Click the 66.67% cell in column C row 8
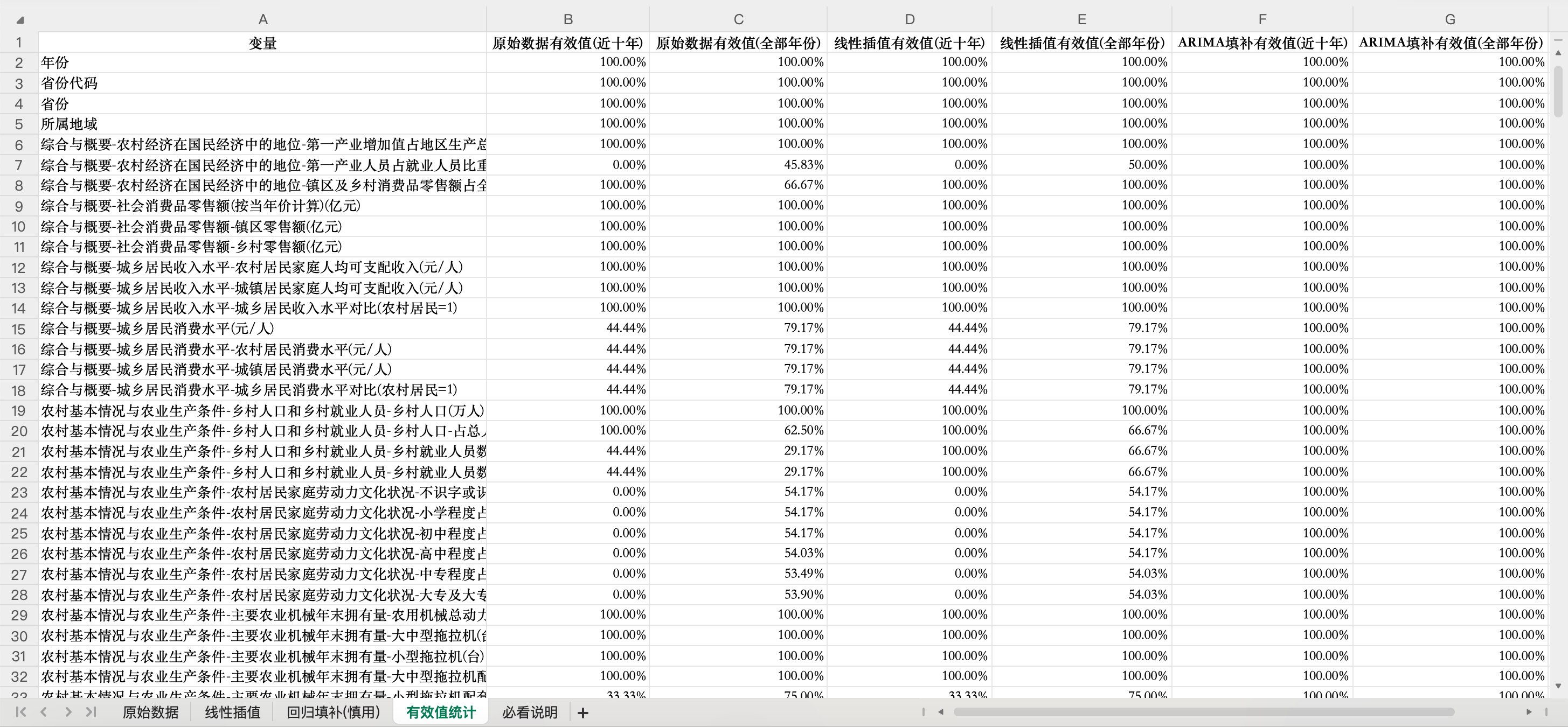Image resolution: width=1568 pixels, height=727 pixels. pyautogui.click(x=738, y=185)
